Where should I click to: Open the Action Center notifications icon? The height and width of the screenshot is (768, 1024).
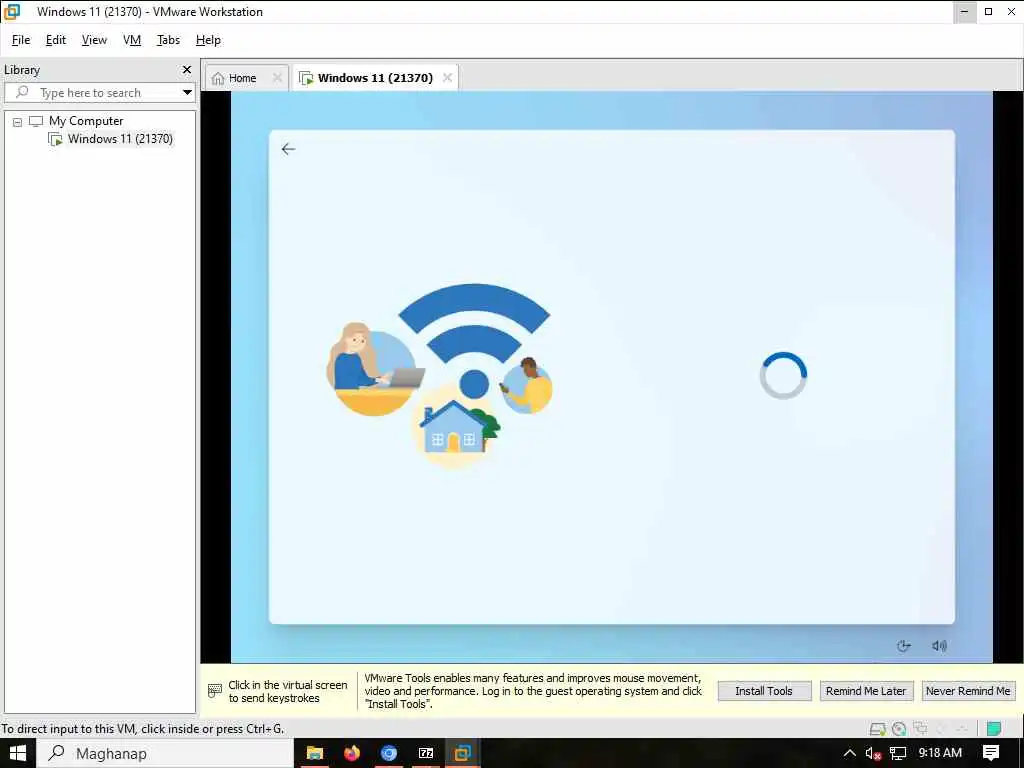991,754
